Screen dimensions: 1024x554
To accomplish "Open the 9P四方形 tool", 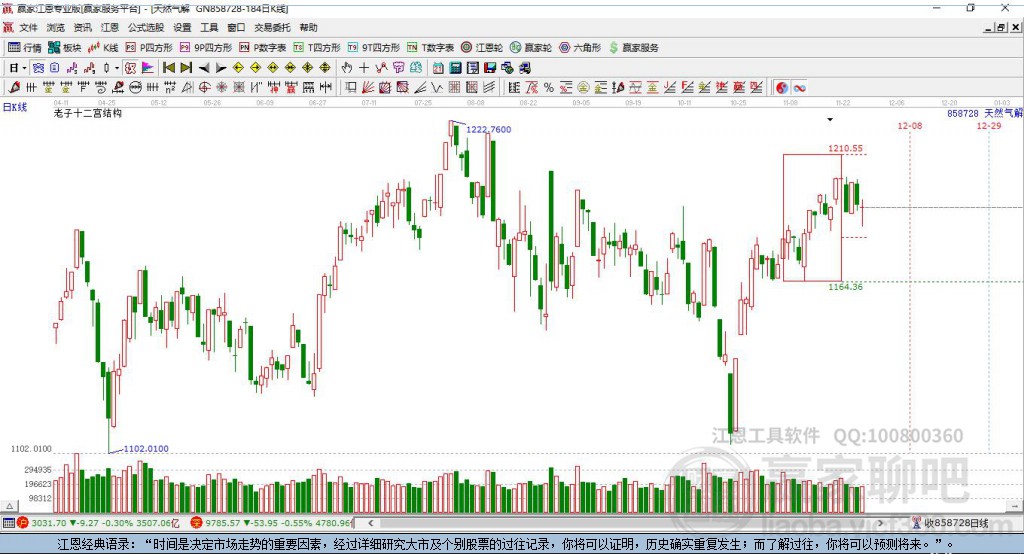I will pyautogui.click(x=206, y=48).
